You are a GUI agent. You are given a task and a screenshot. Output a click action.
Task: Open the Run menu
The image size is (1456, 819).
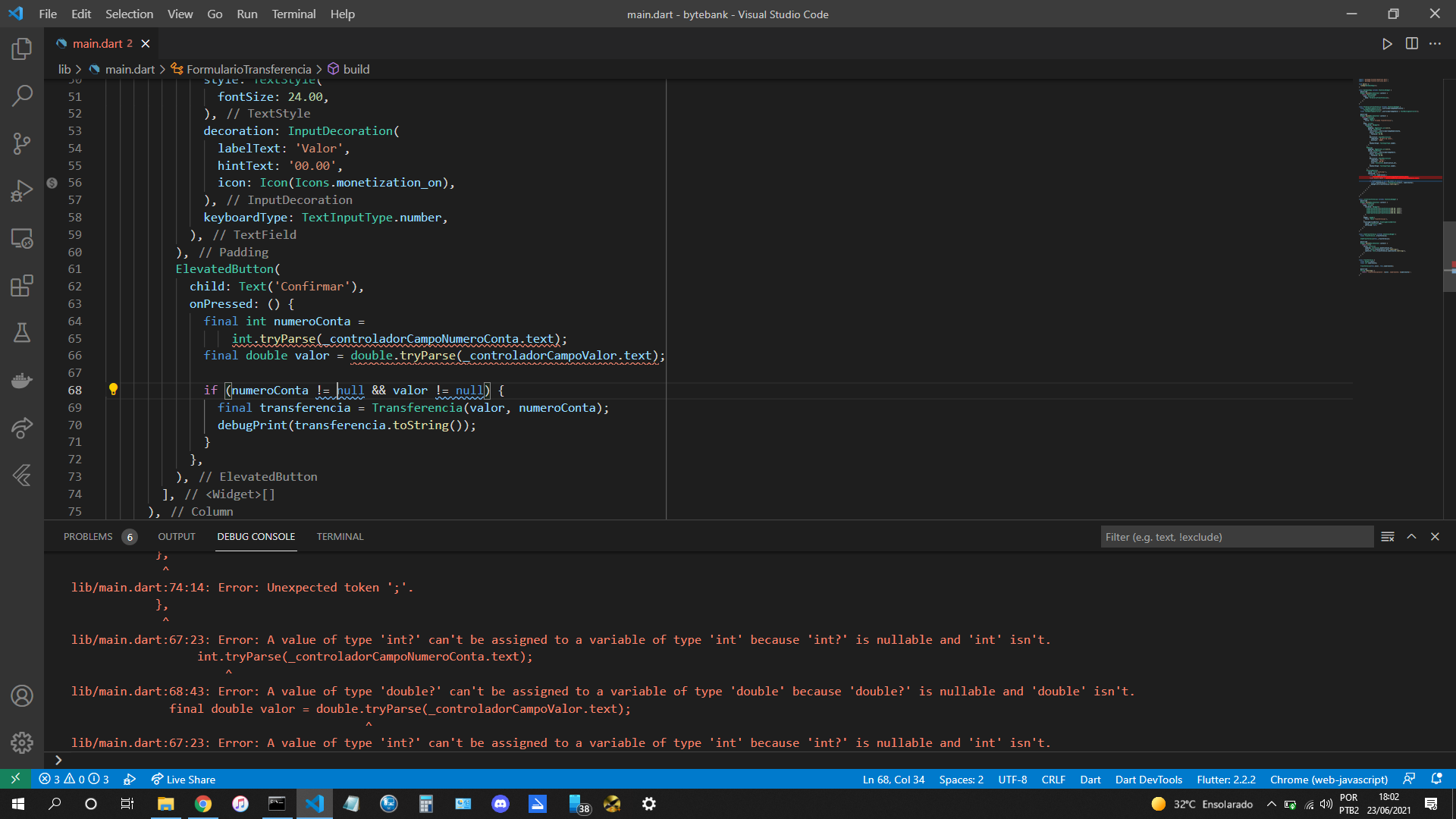246,14
